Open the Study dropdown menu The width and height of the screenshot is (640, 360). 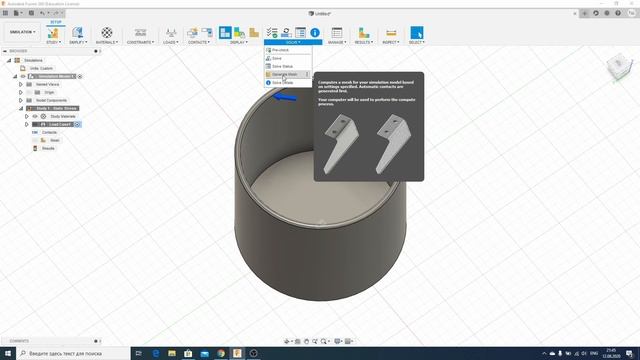tap(53, 42)
